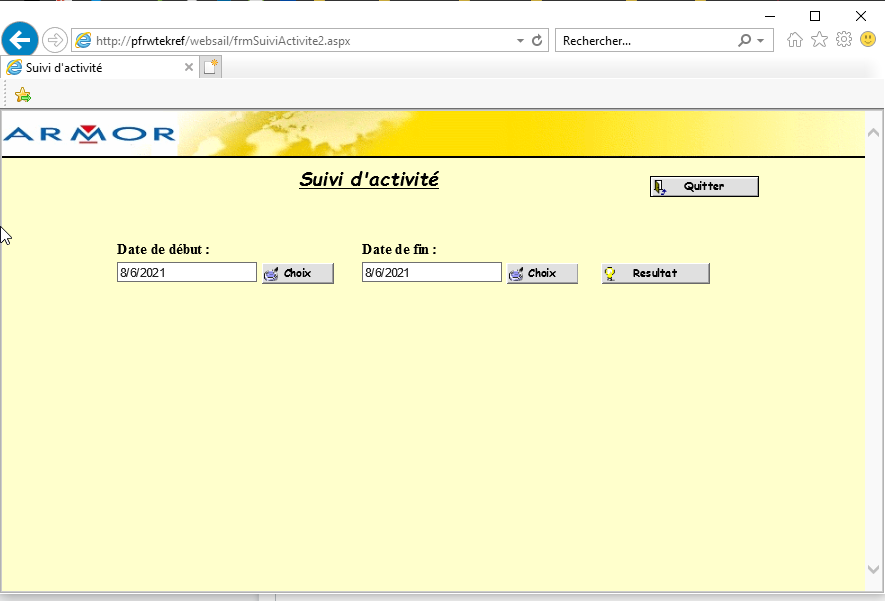885x601 pixels.
Task: Click the magnifying glass search icon
Action: tap(744, 41)
